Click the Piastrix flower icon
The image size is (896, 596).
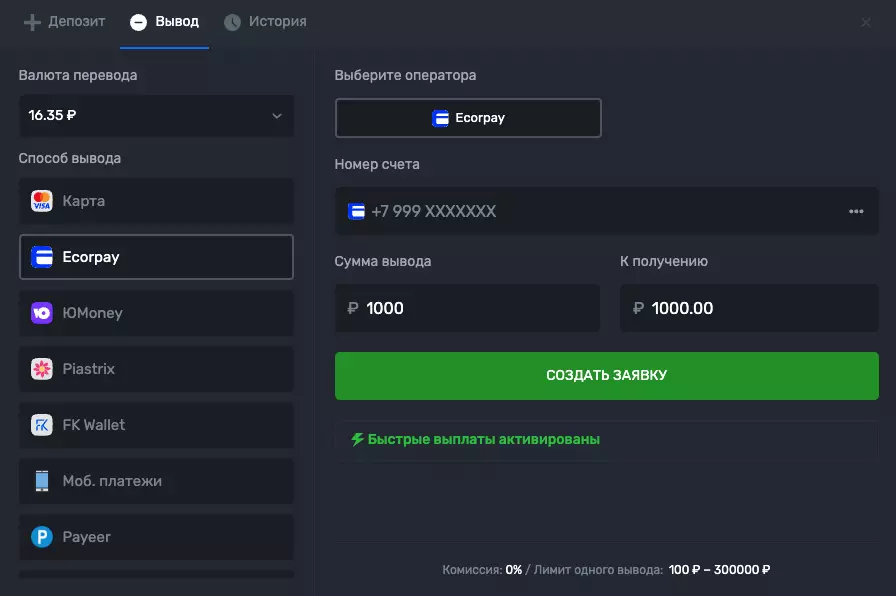(x=40, y=369)
